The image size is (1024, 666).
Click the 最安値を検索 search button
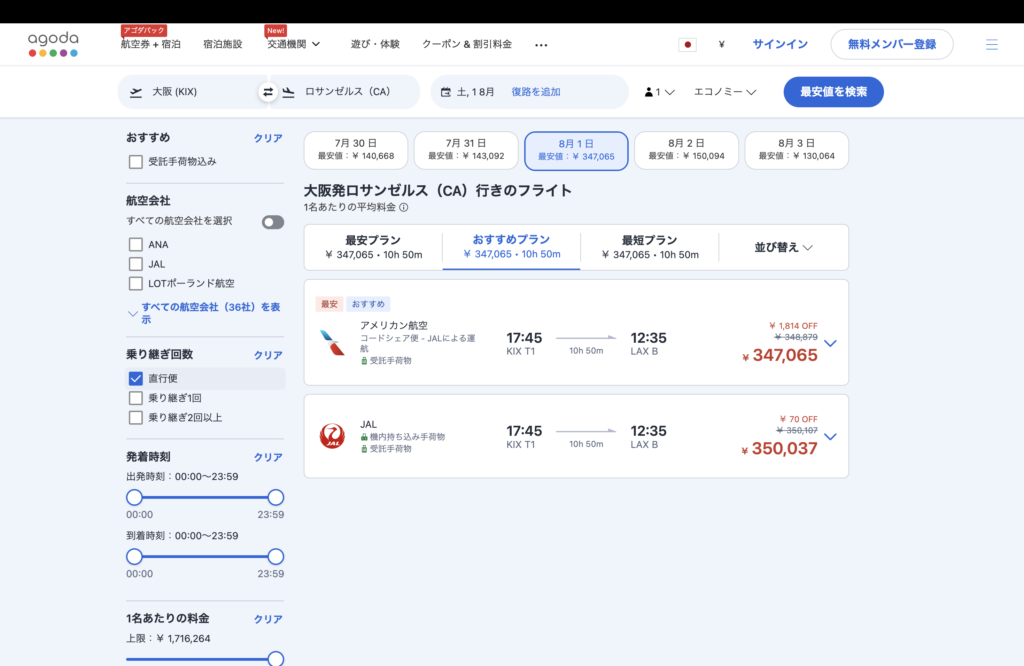(x=833, y=92)
